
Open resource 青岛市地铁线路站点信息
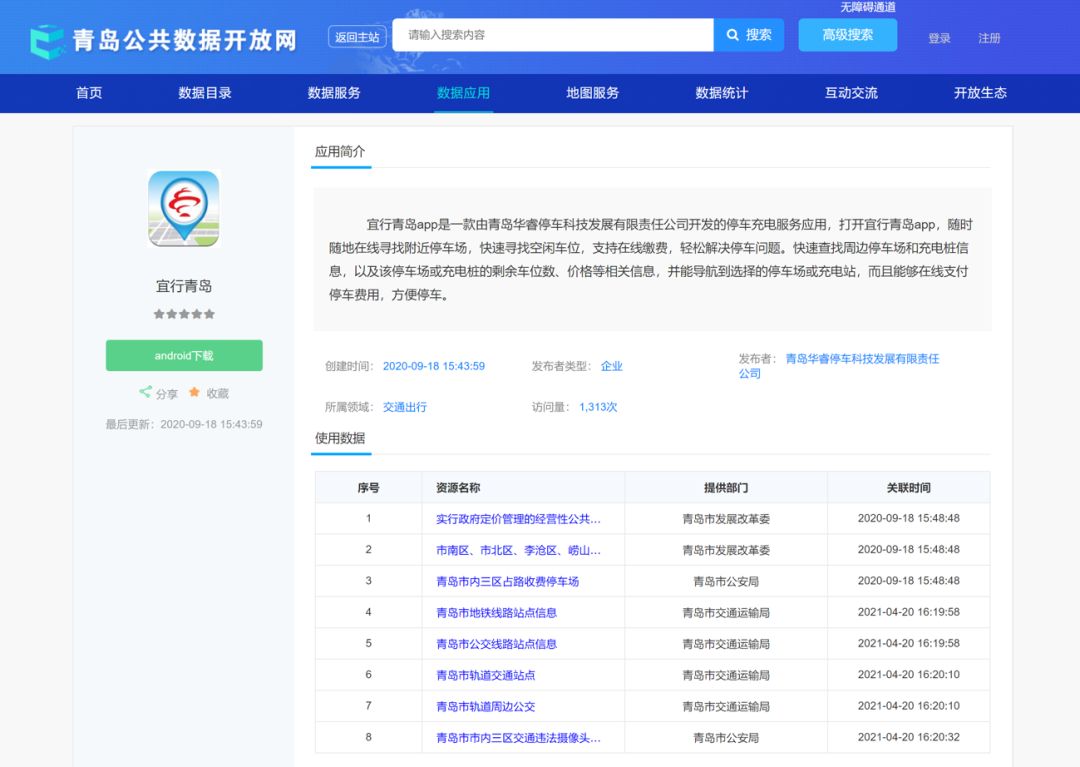click(497, 613)
